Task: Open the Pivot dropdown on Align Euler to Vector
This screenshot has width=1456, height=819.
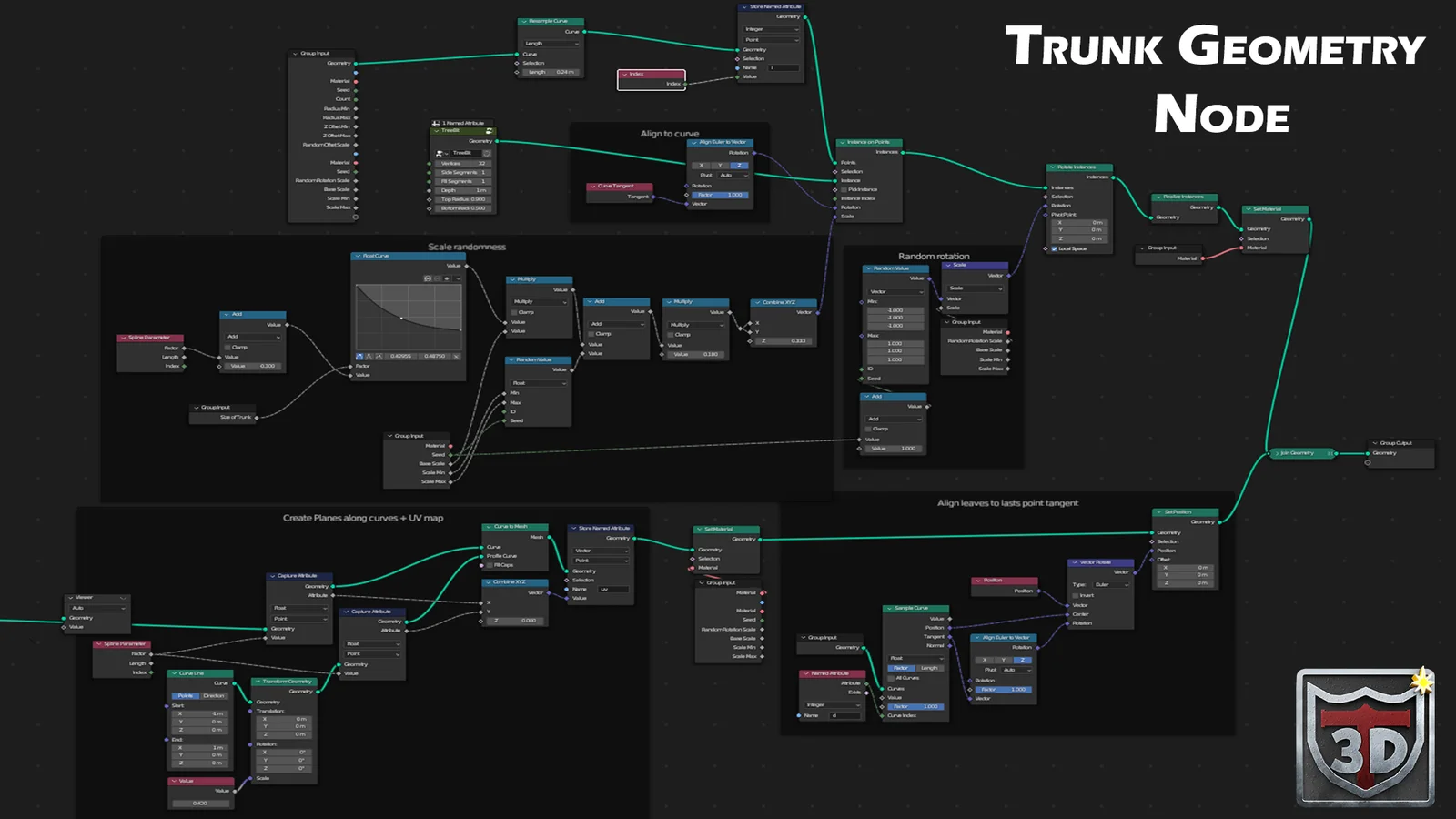Action: click(x=733, y=176)
